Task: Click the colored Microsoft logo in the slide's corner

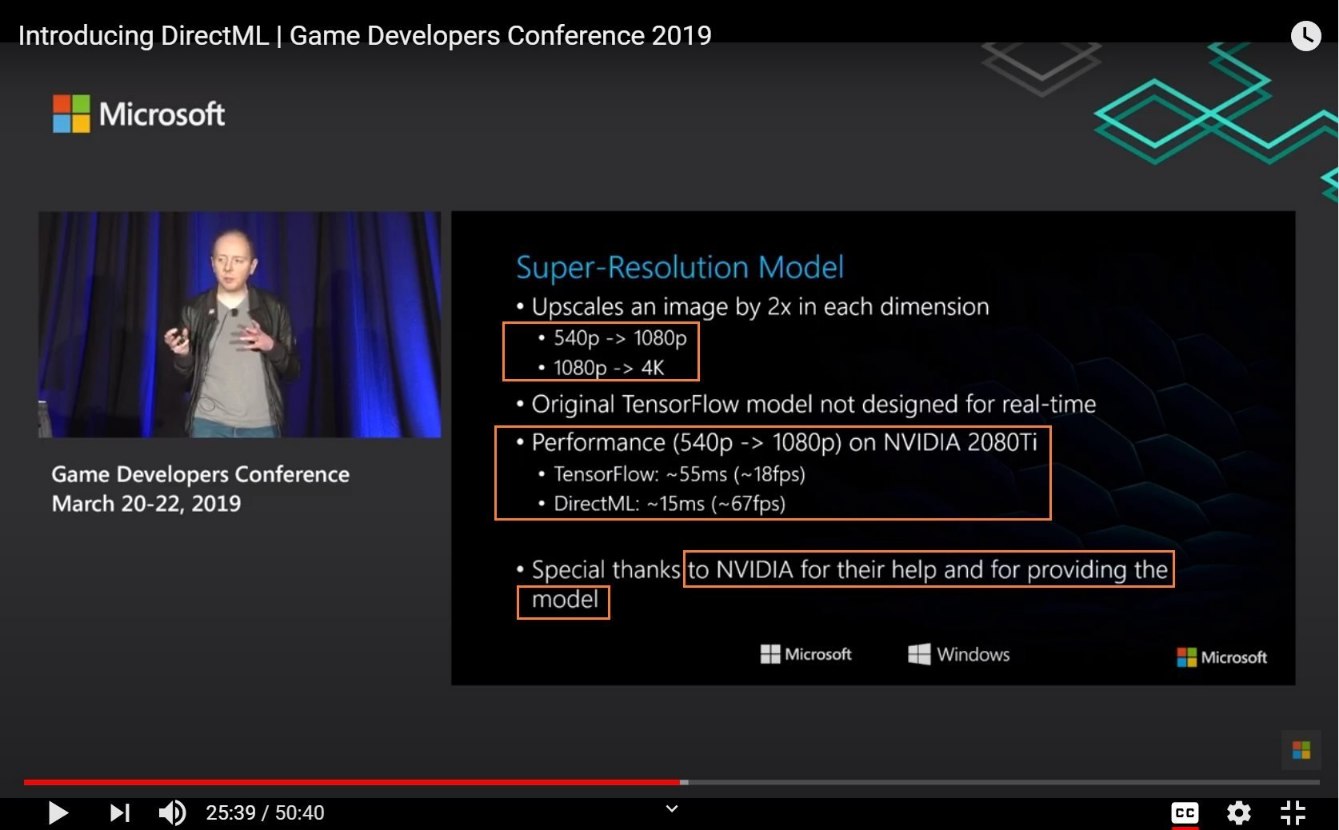Action: click(1222, 657)
